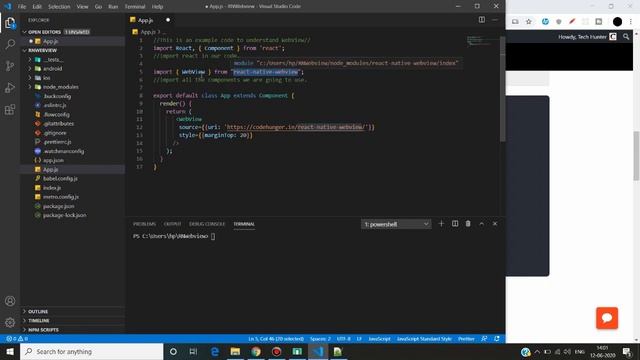Open the Windows Start menu
This screenshot has height=360, width=640.
(x=10, y=351)
